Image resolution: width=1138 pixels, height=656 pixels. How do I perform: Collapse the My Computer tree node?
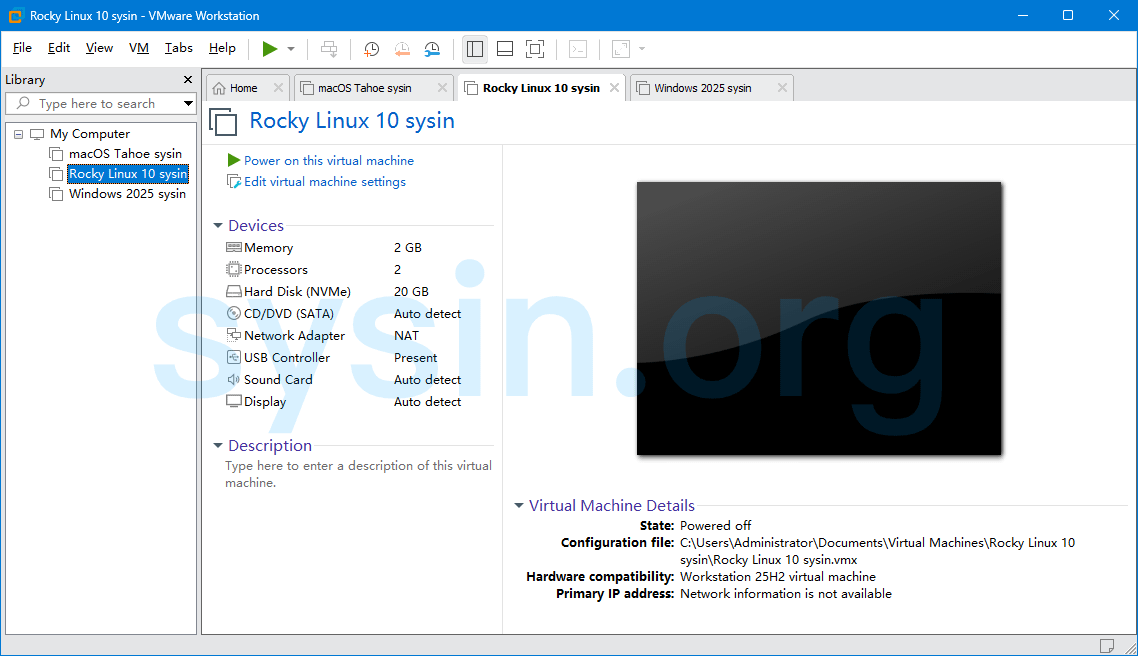coord(17,133)
